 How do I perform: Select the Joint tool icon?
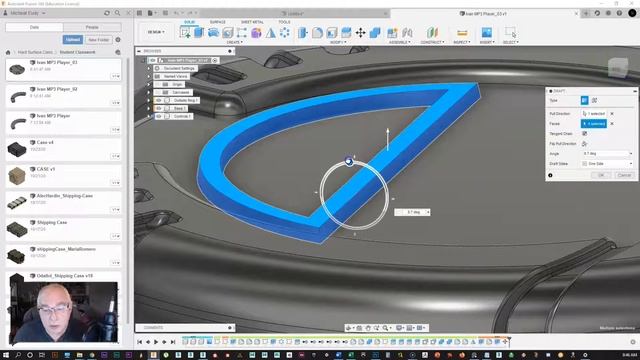pos(407,33)
